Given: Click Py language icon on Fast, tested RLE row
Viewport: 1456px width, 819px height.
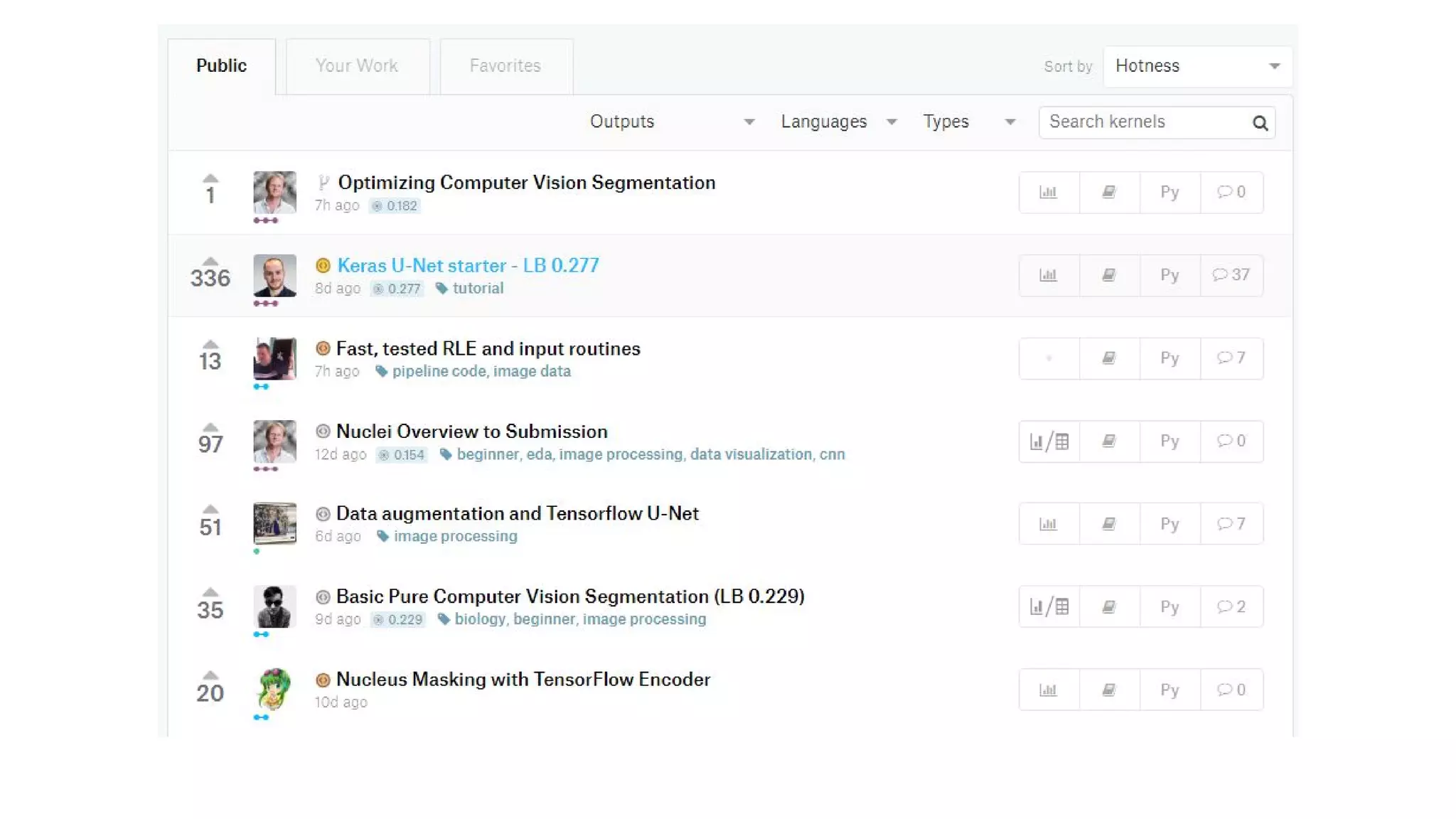Looking at the screenshot, I should click(1169, 358).
